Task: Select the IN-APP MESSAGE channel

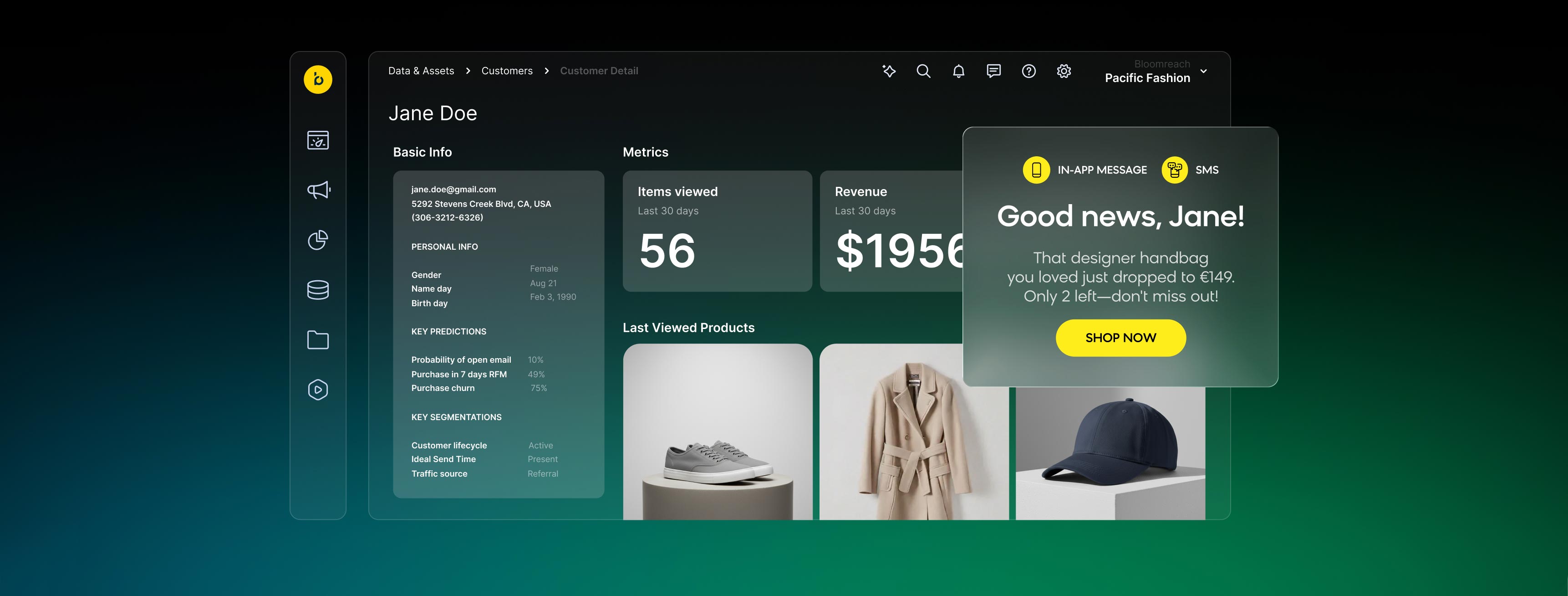Action: tap(1084, 170)
